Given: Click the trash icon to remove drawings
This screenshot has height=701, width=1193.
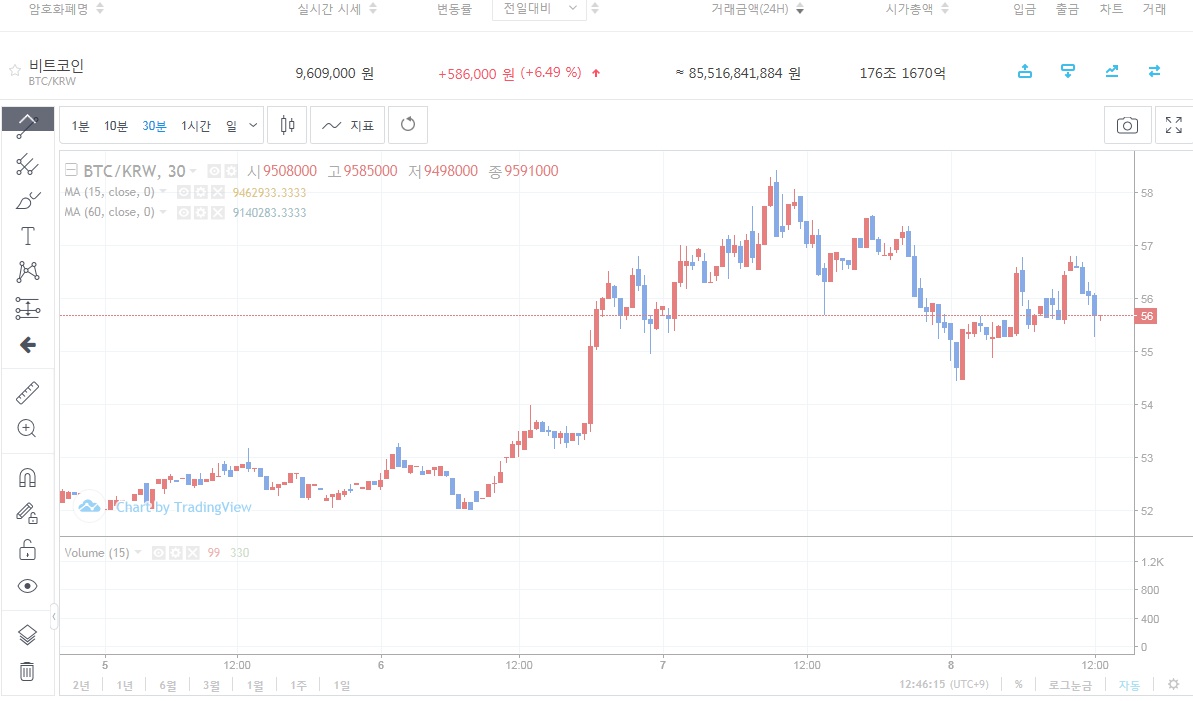Looking at the screenshot, I should tap(27, 671).
